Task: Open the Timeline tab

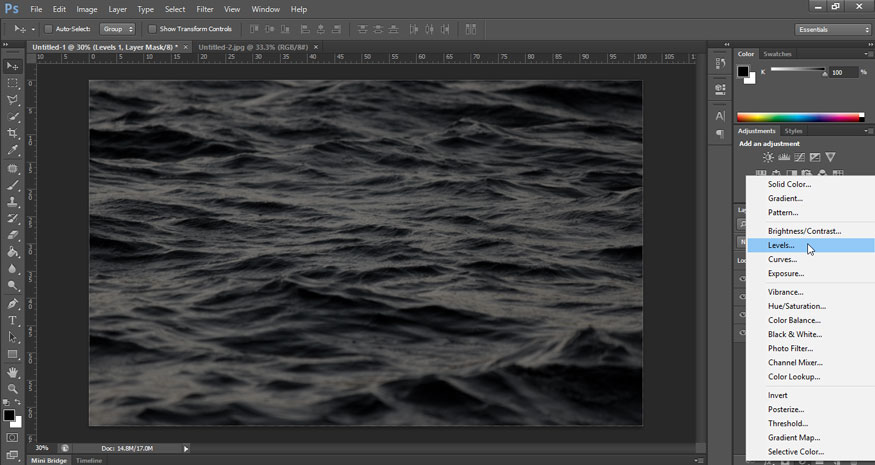Action: tap(89, 461)
